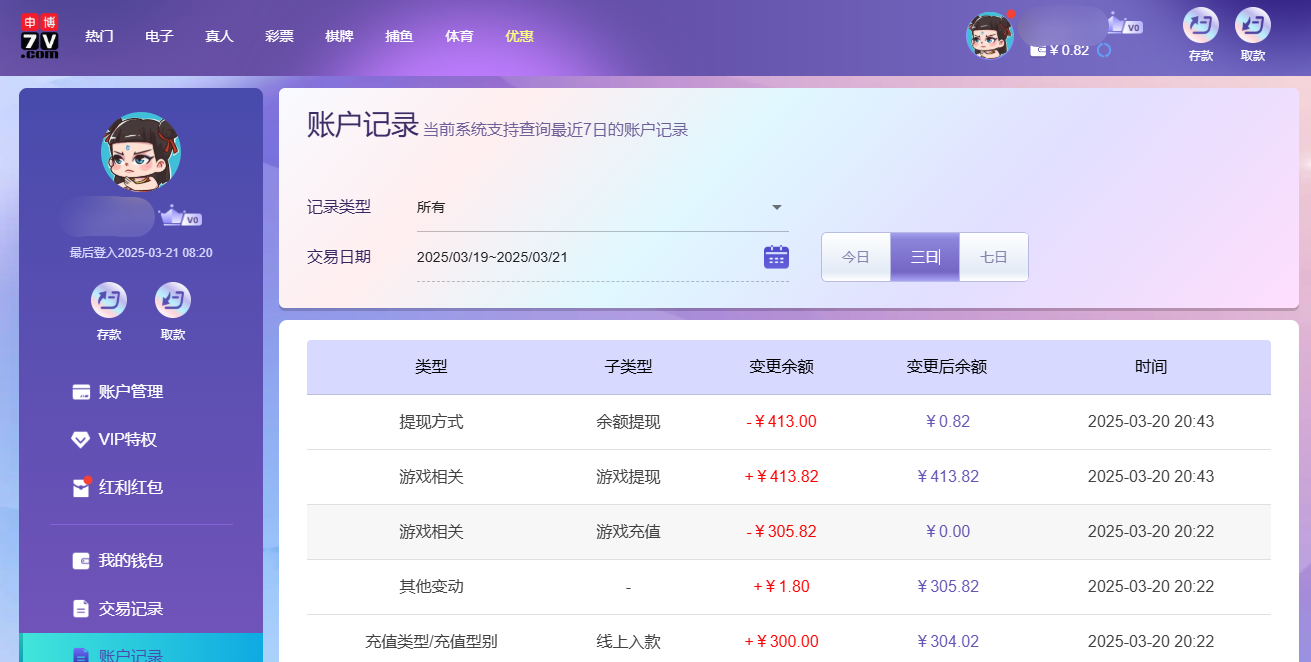Click the 取款 circle icon in the sidebar

172,300
